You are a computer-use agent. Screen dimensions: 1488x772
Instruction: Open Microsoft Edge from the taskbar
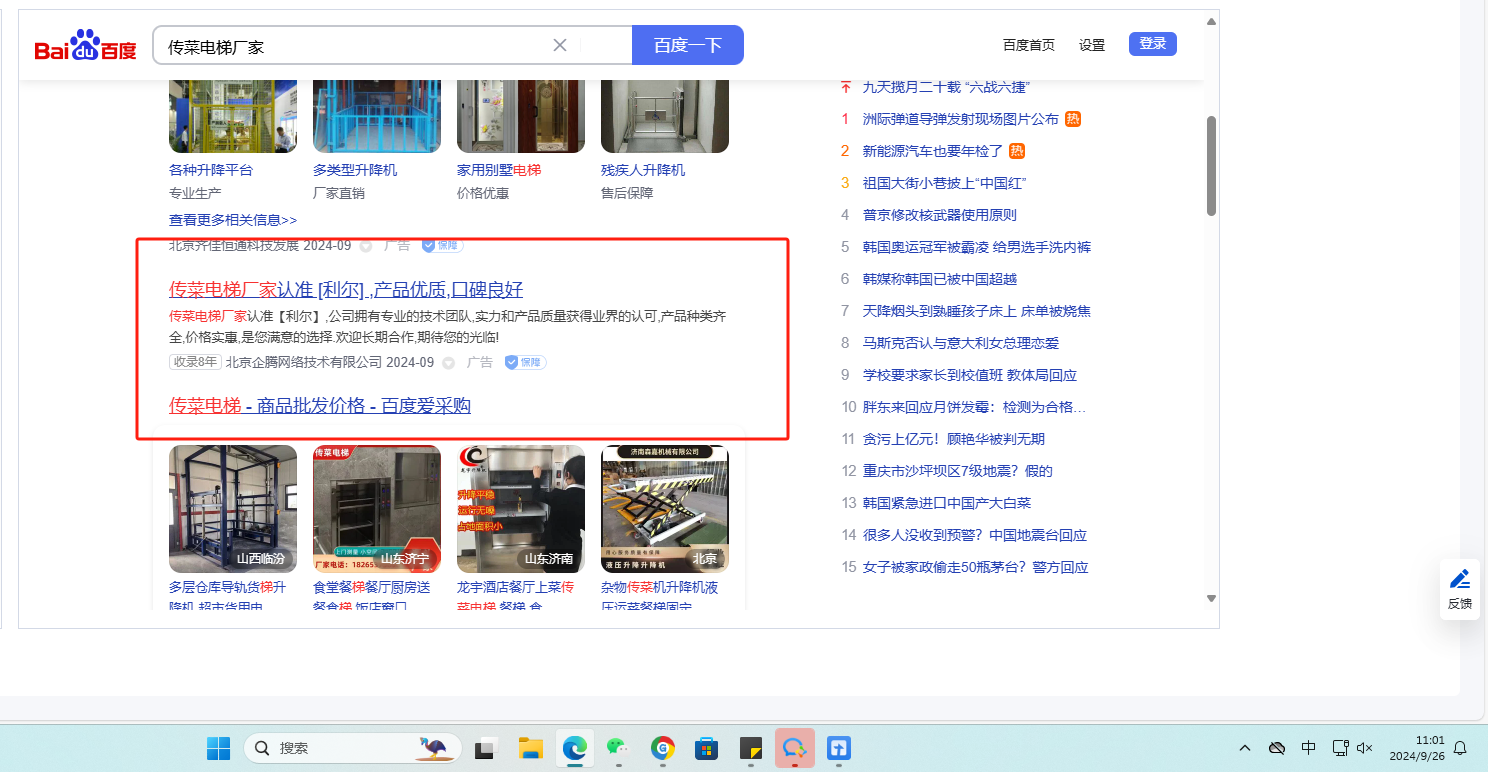coord(574,748)
